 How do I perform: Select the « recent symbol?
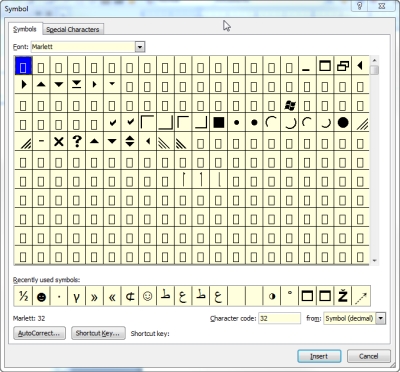(x=112, y=296)
